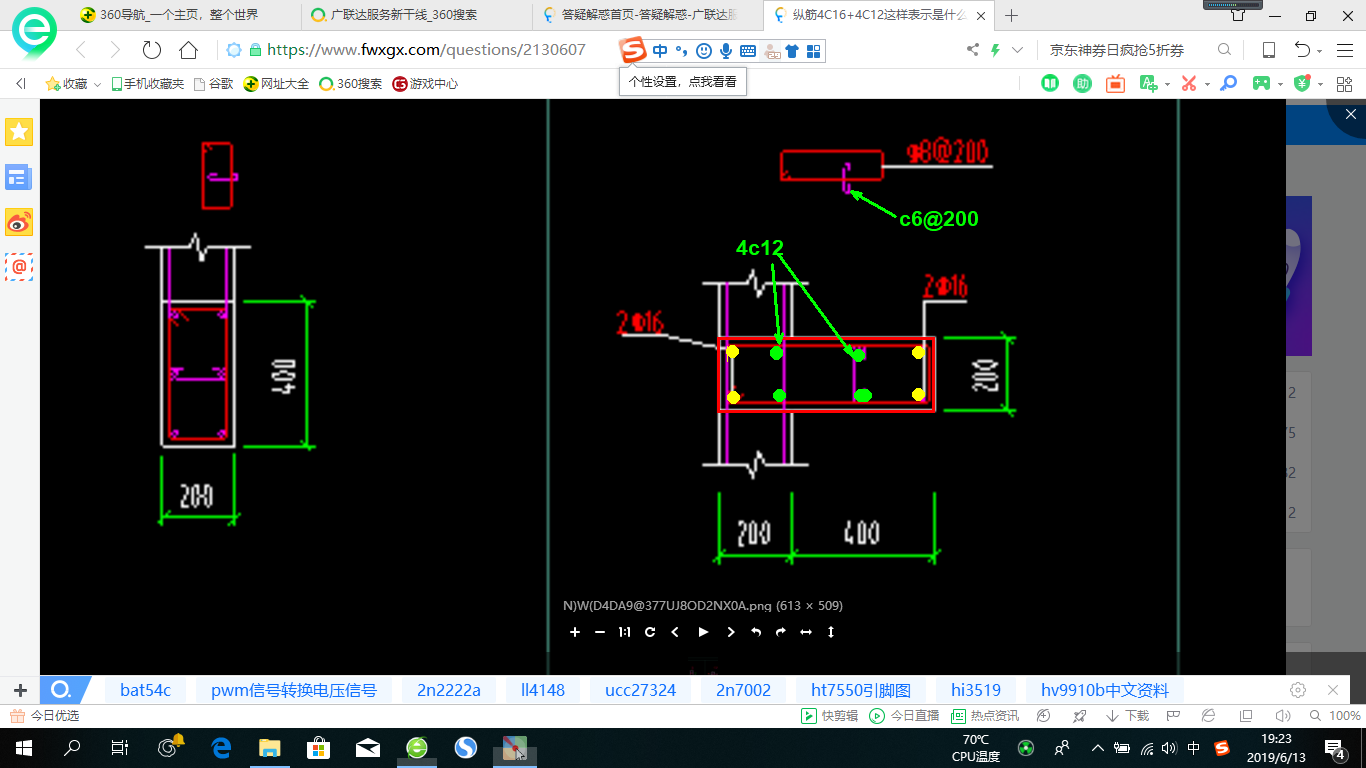
Task: Click the image viewer refresh/reset icon
Action: [x=650, y=632]
